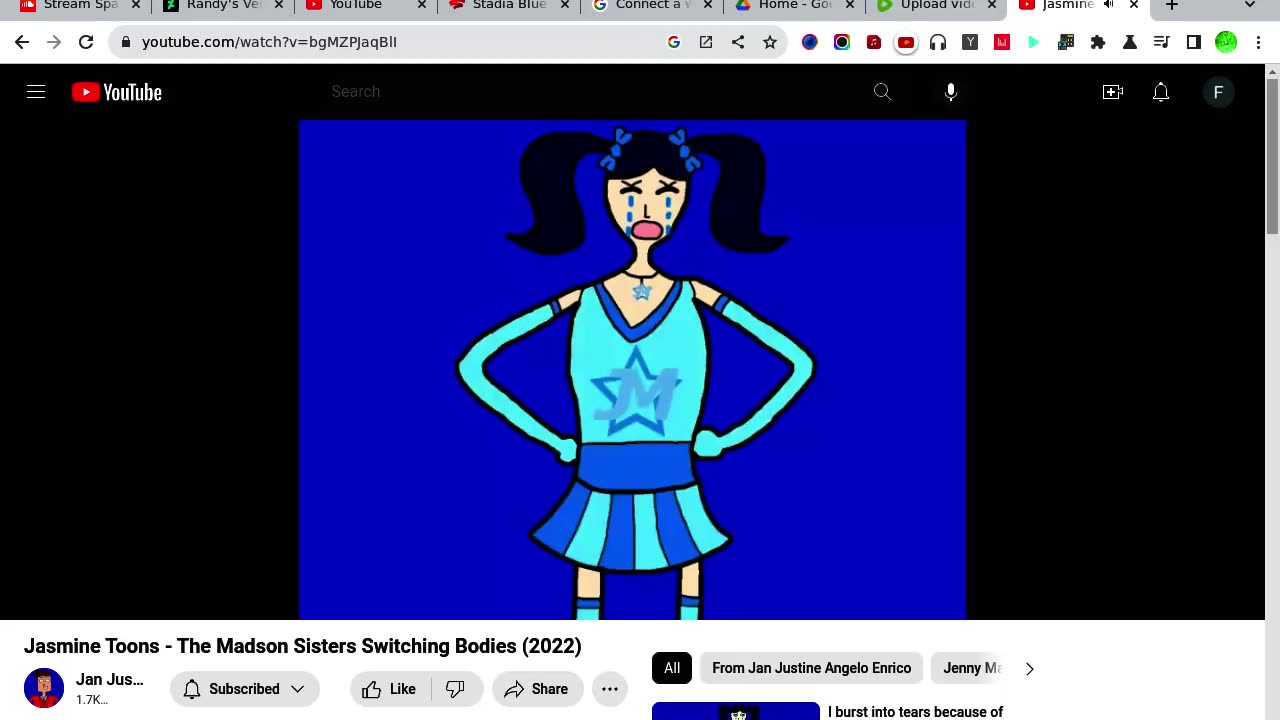Open YouTube notifications bell

1161,92
